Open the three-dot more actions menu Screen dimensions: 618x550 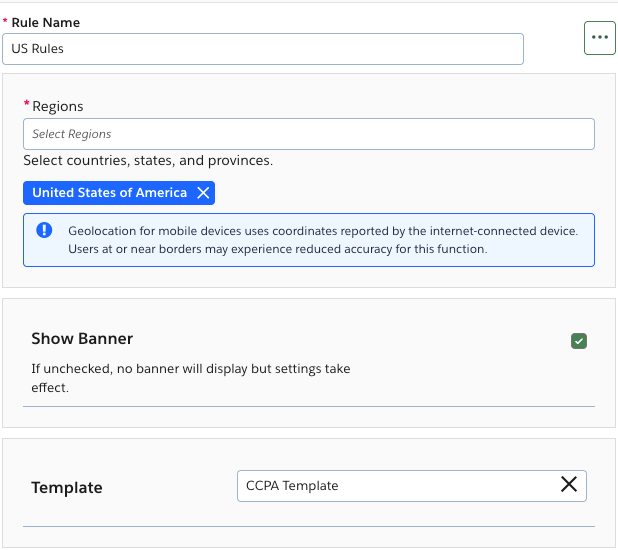[x=599, y=37]
